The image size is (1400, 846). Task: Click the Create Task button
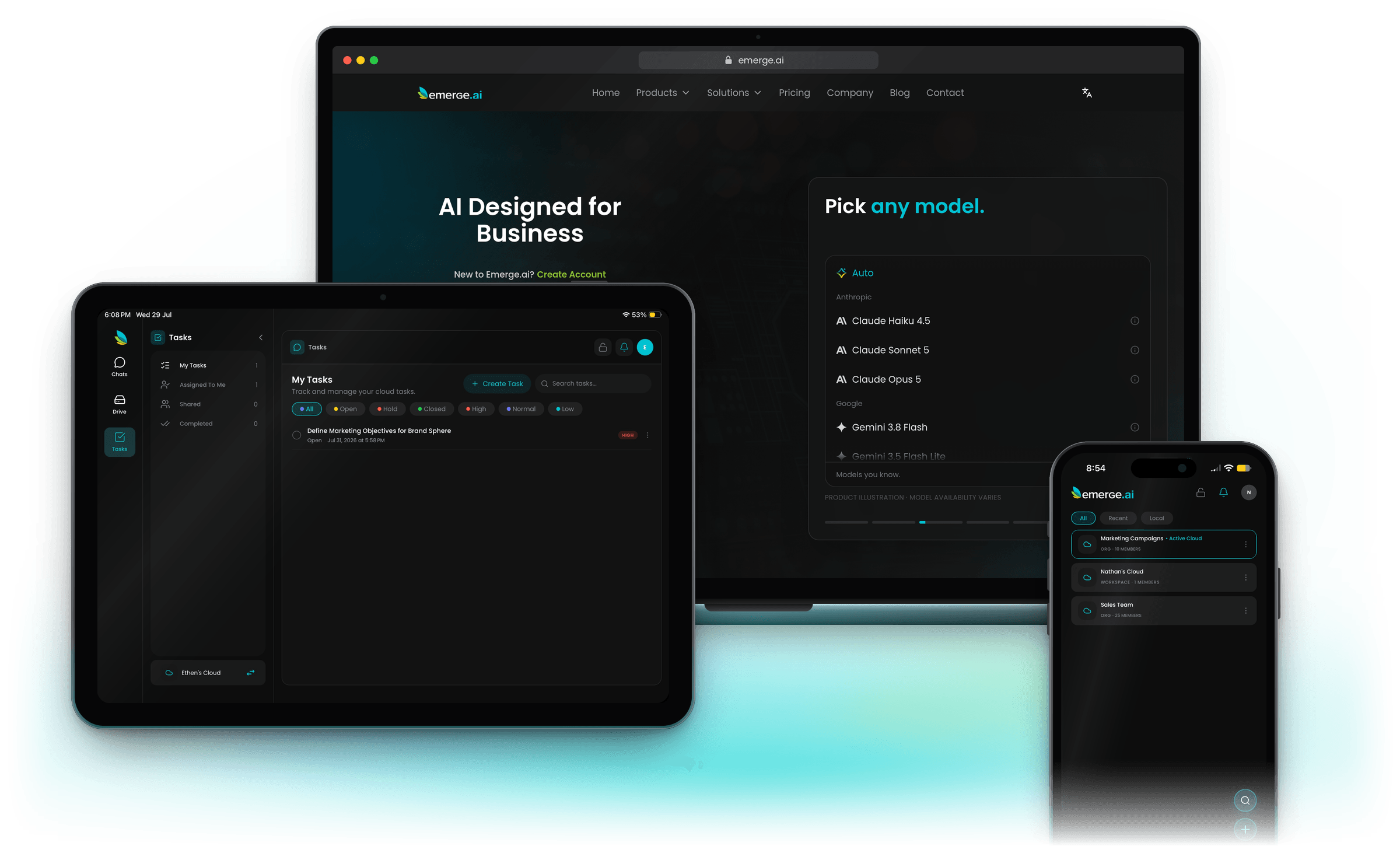pyautogui.click(x=497, y=383)
